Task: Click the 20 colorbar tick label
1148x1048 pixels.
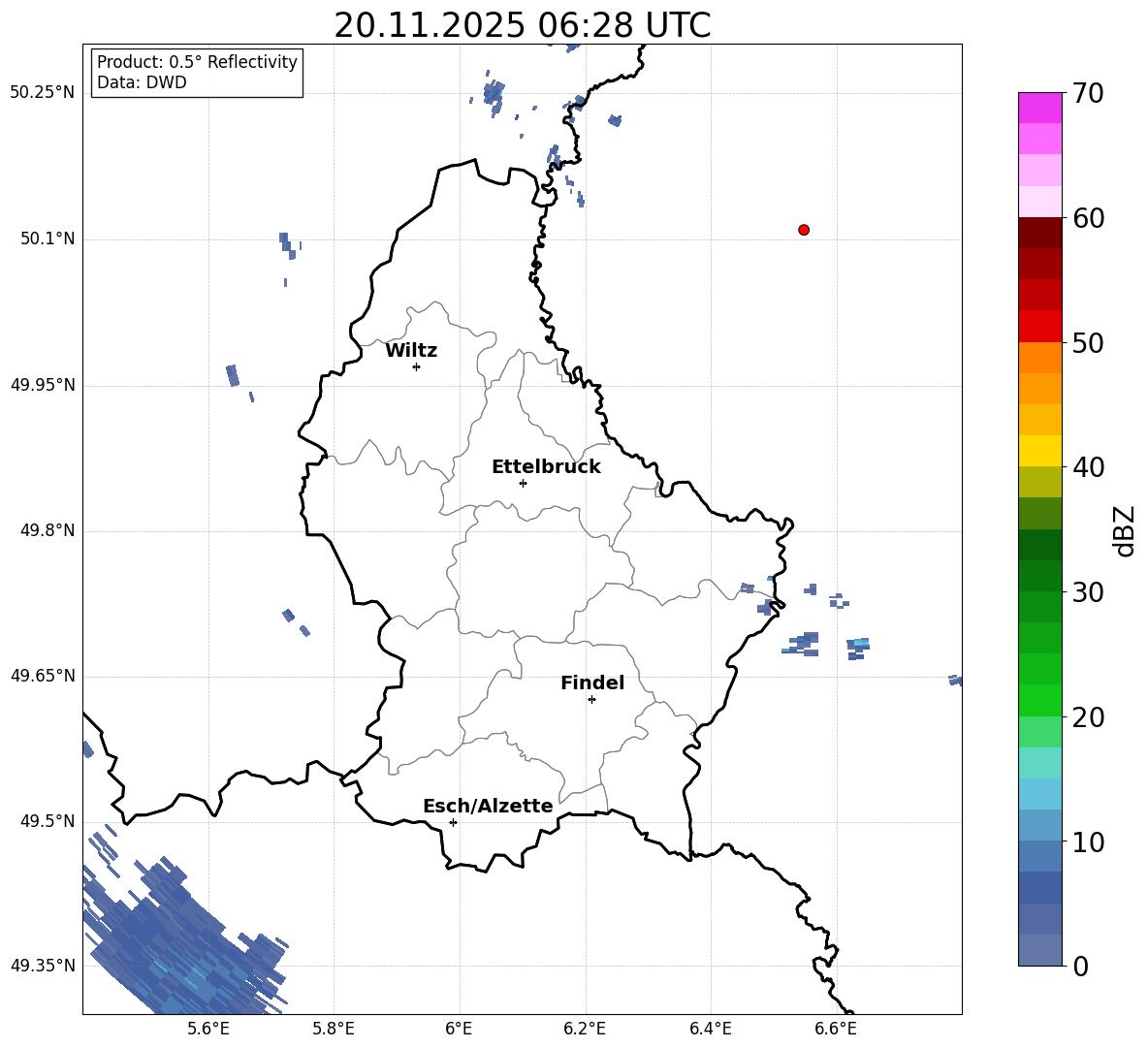Action: pyautogui.click(x=1088, y=717)
